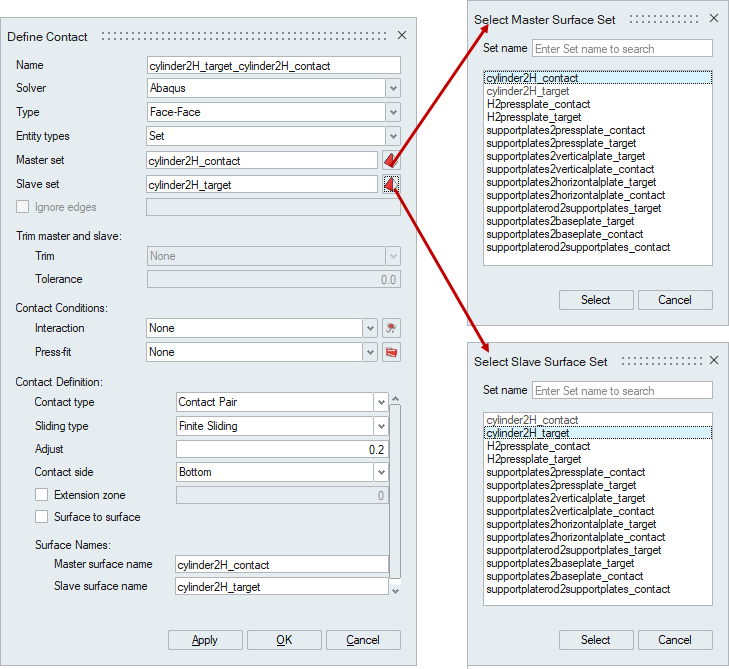Open the Master set surface picker icon
The width and height of the screenshot is (729, 669).
(391, 160)
